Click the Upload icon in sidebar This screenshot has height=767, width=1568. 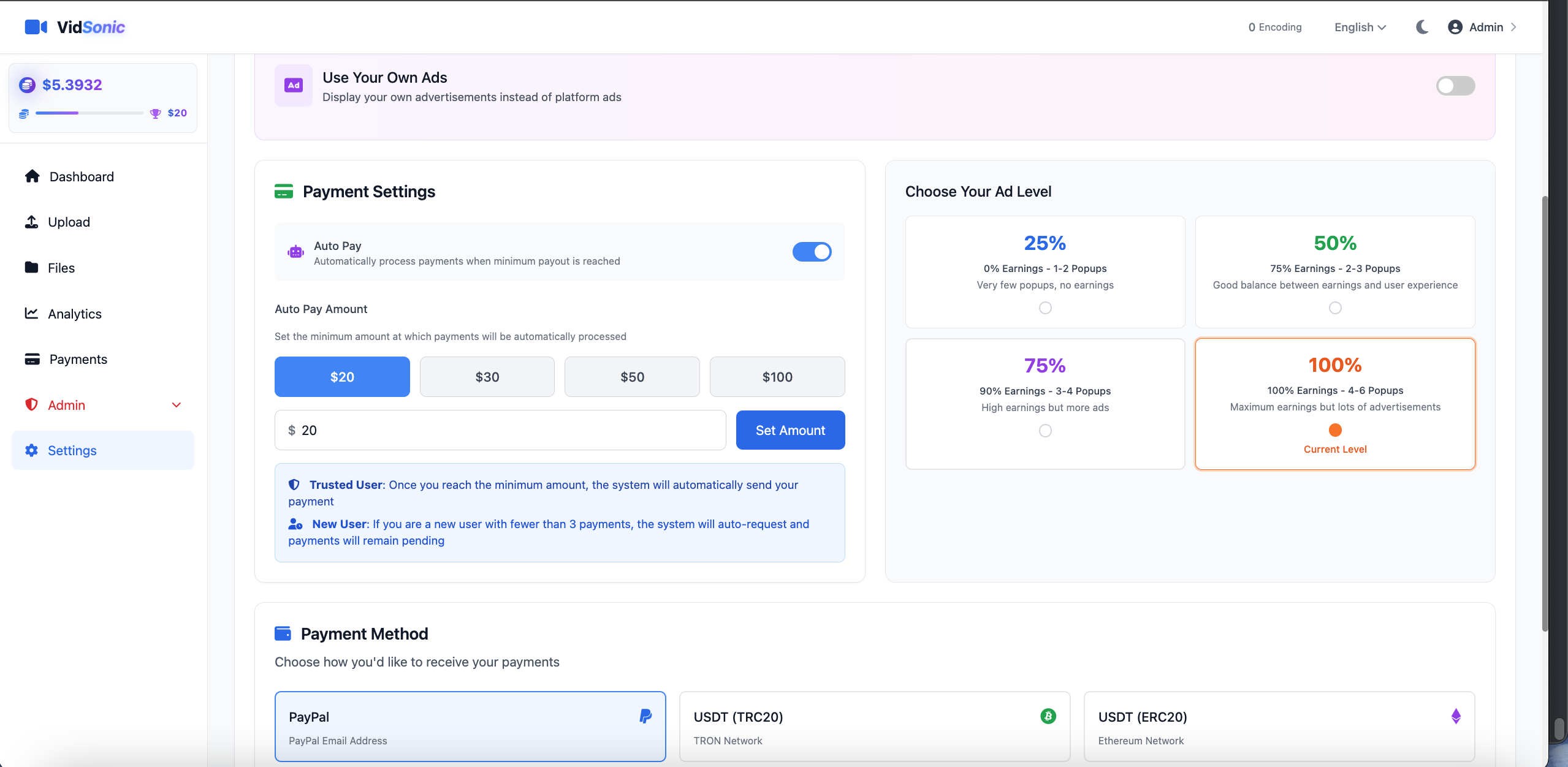tap(31, 222)
